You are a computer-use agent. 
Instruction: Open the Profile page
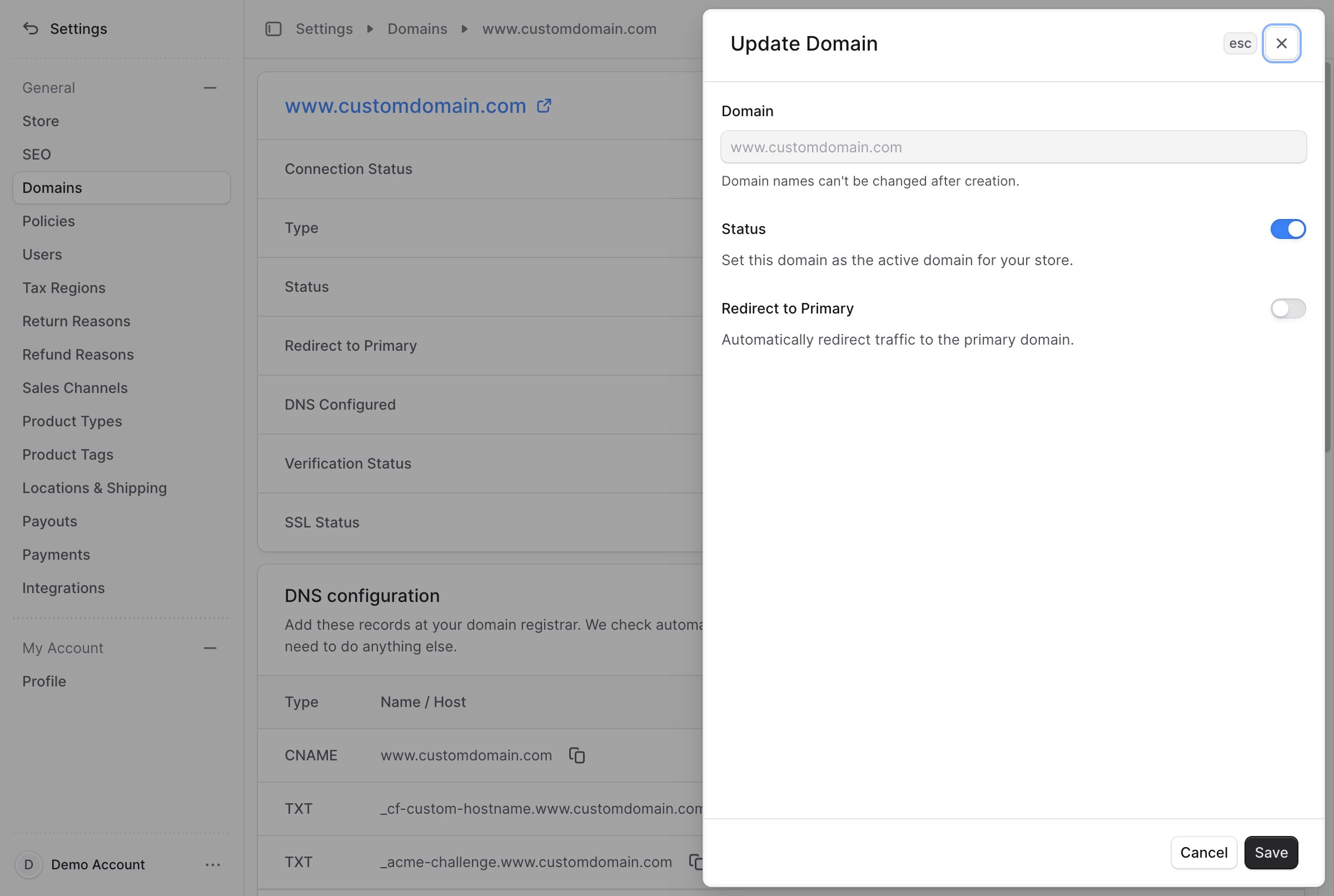(122, 681)
